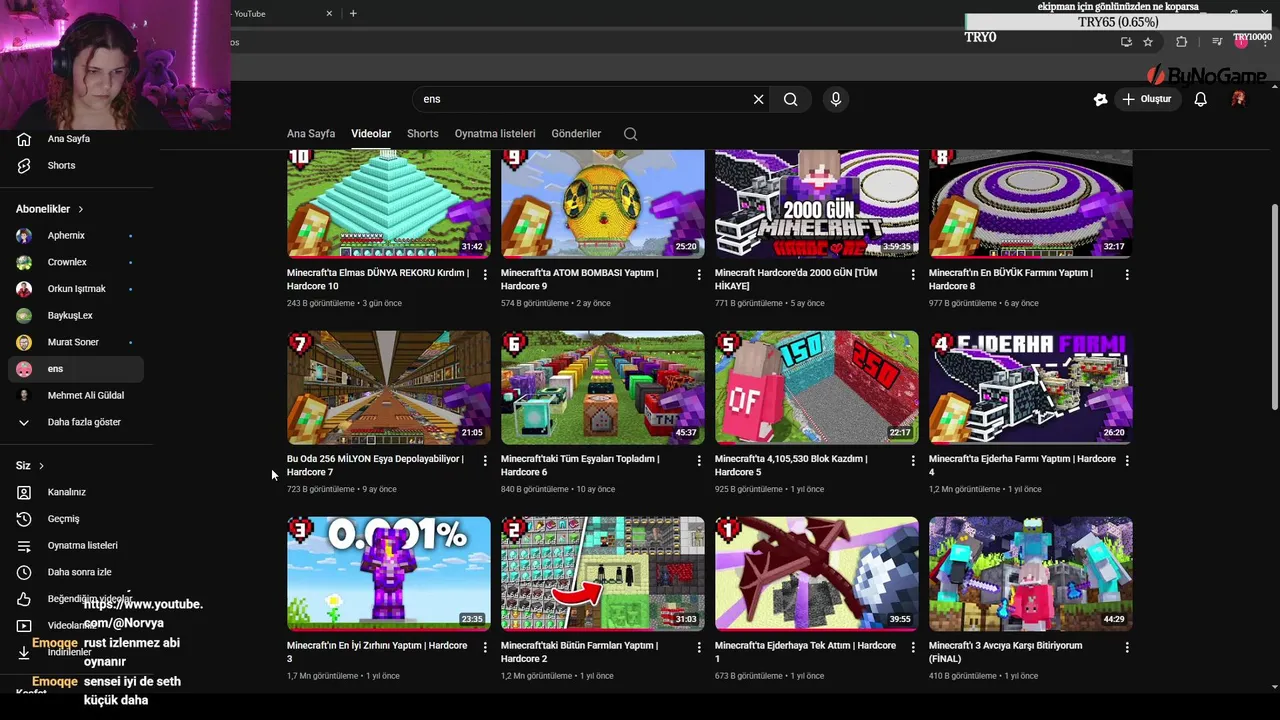
Task: Switch to the Ana Sayfa channel tab
Action: (311, 134)
